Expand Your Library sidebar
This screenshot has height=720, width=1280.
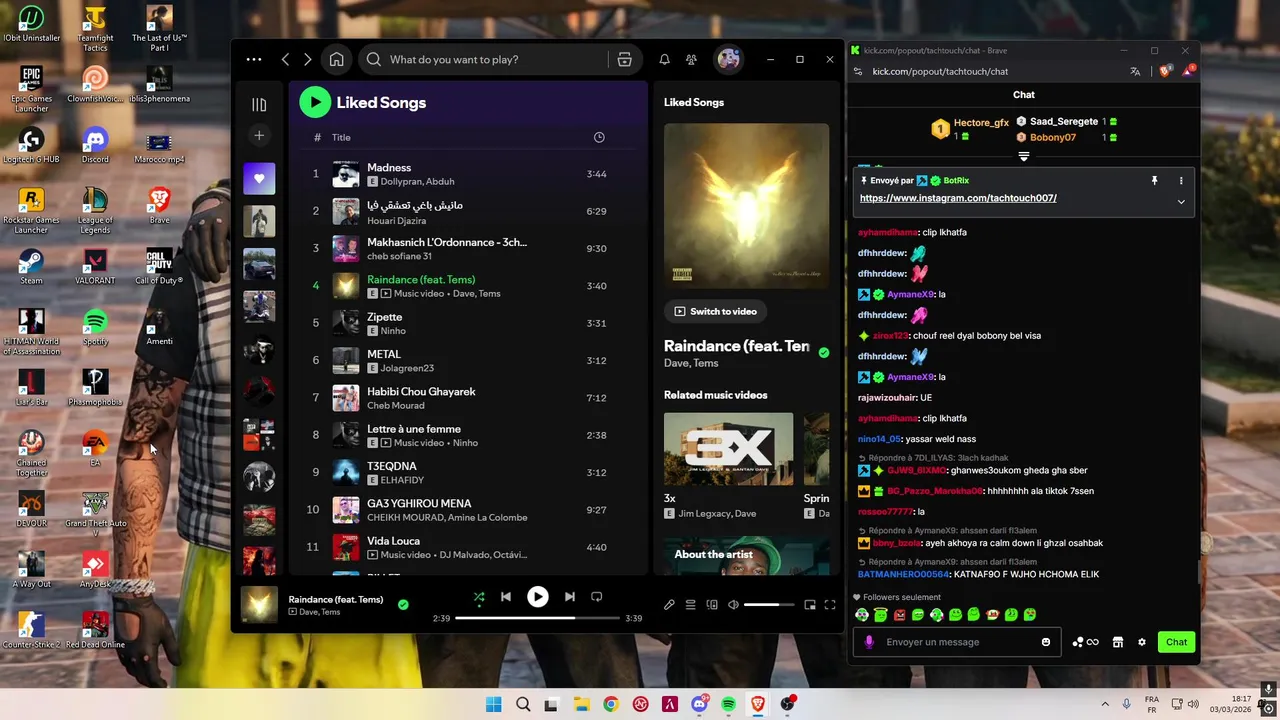pos(259,104)
